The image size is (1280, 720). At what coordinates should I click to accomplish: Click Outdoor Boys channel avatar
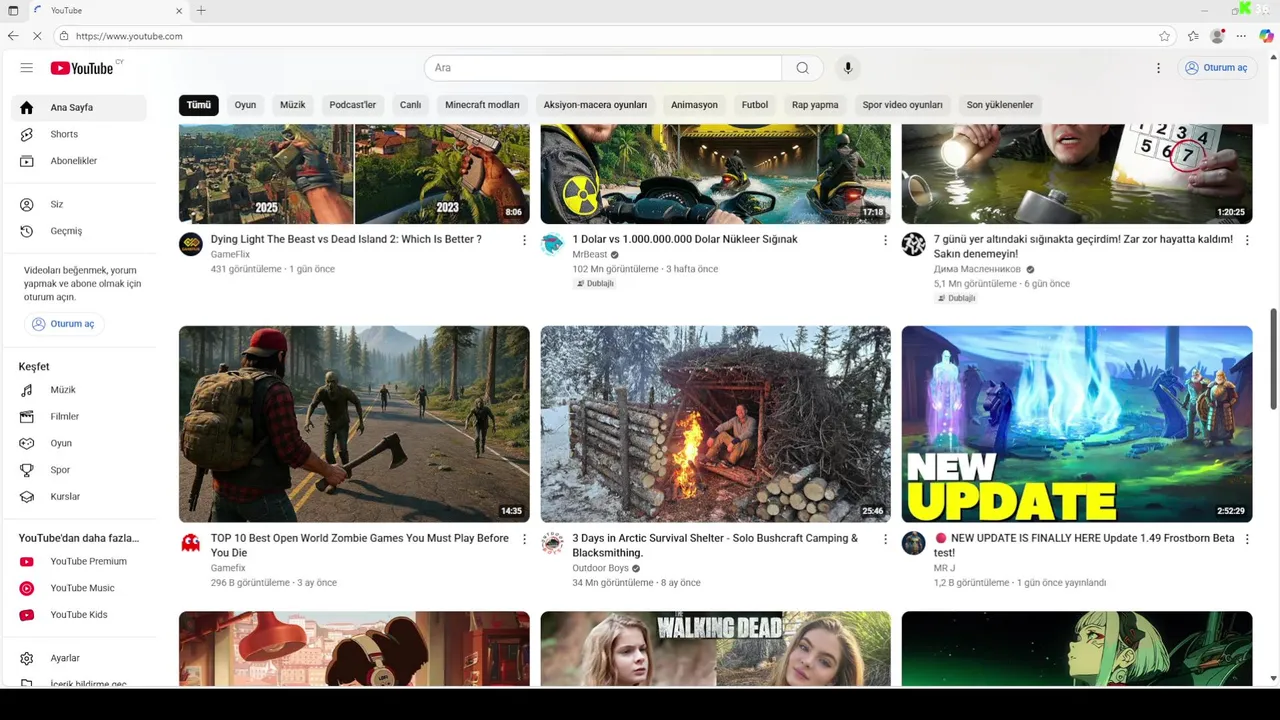(552, 543)
